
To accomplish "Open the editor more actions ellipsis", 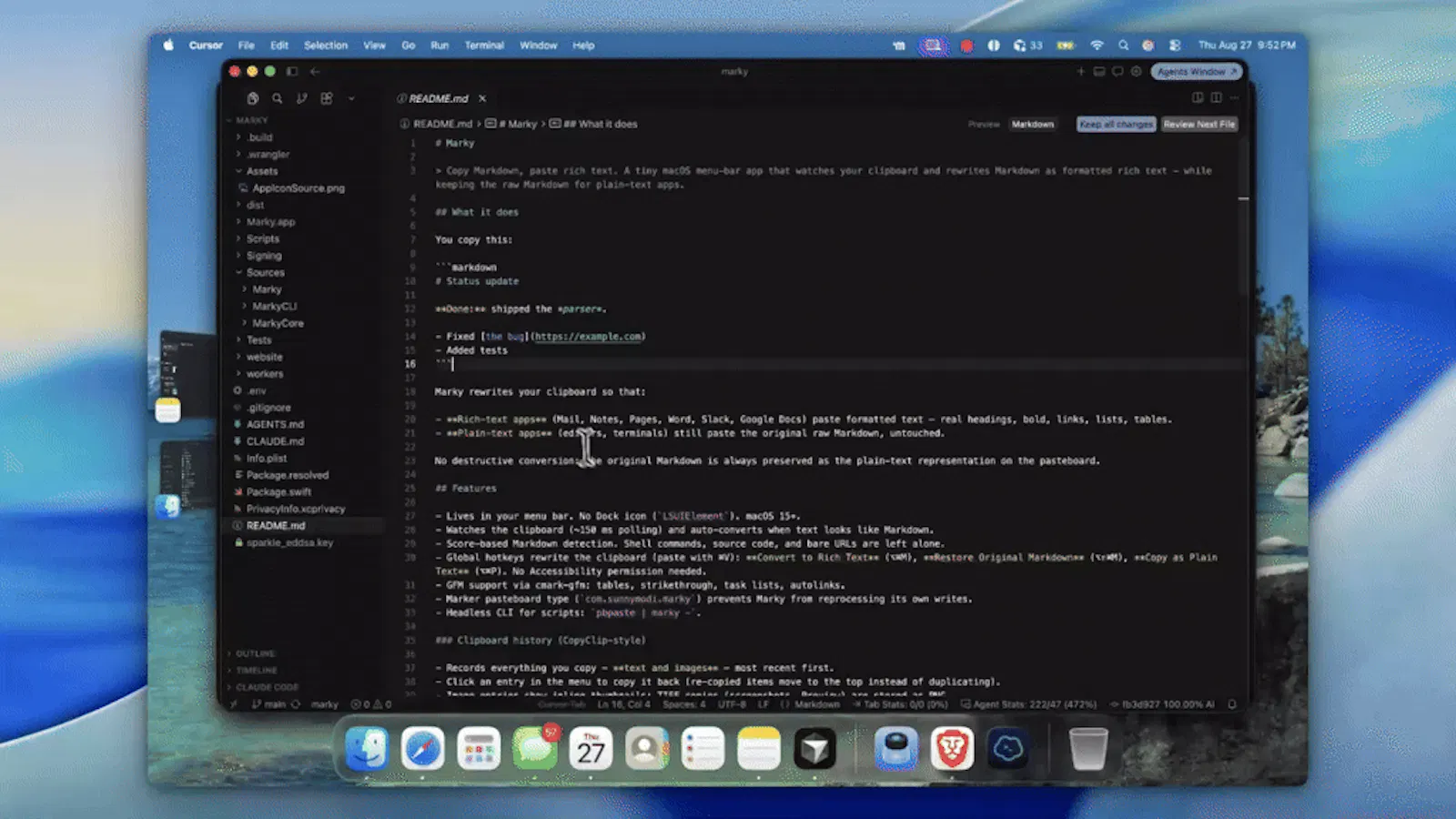I will [x=1234, y=97].
